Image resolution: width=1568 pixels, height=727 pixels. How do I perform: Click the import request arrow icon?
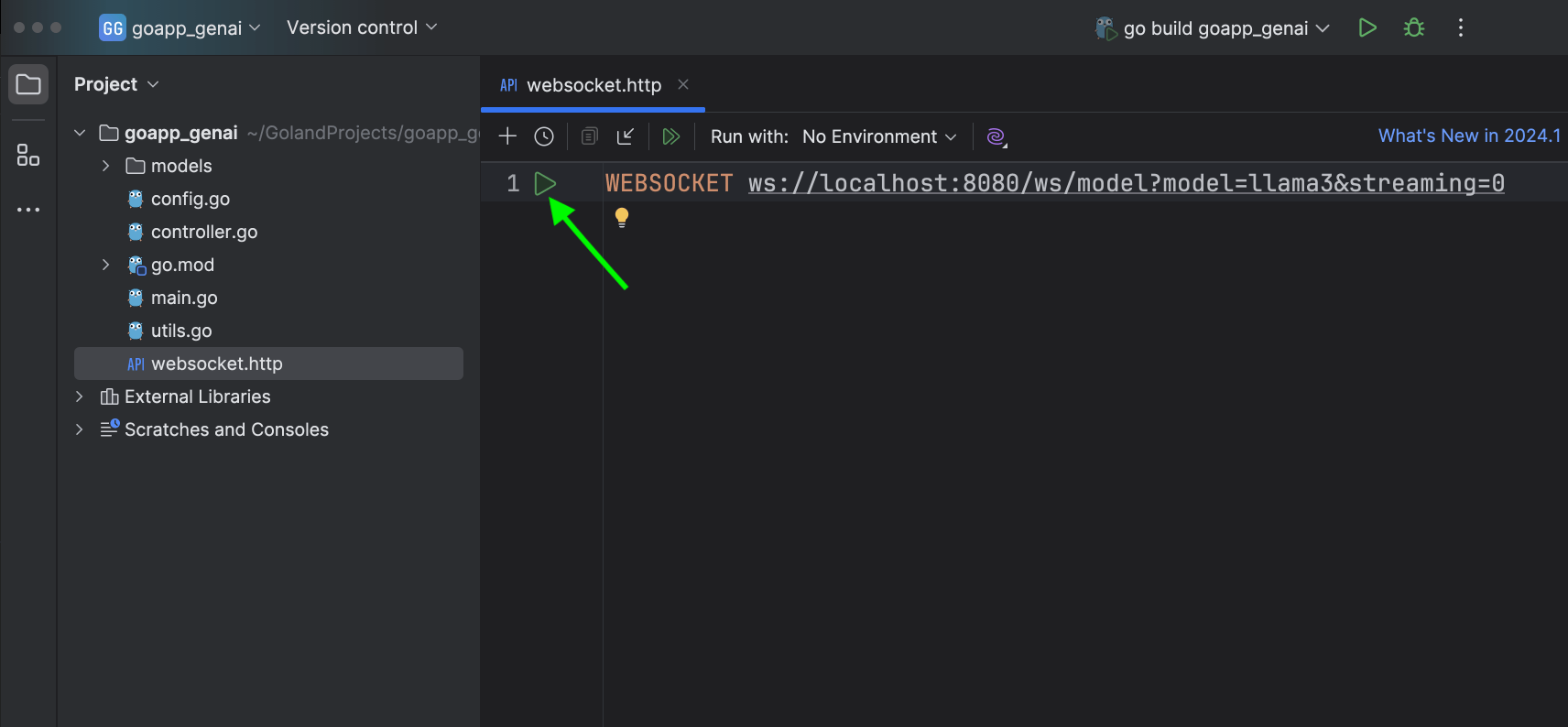[x=626, y=136]
